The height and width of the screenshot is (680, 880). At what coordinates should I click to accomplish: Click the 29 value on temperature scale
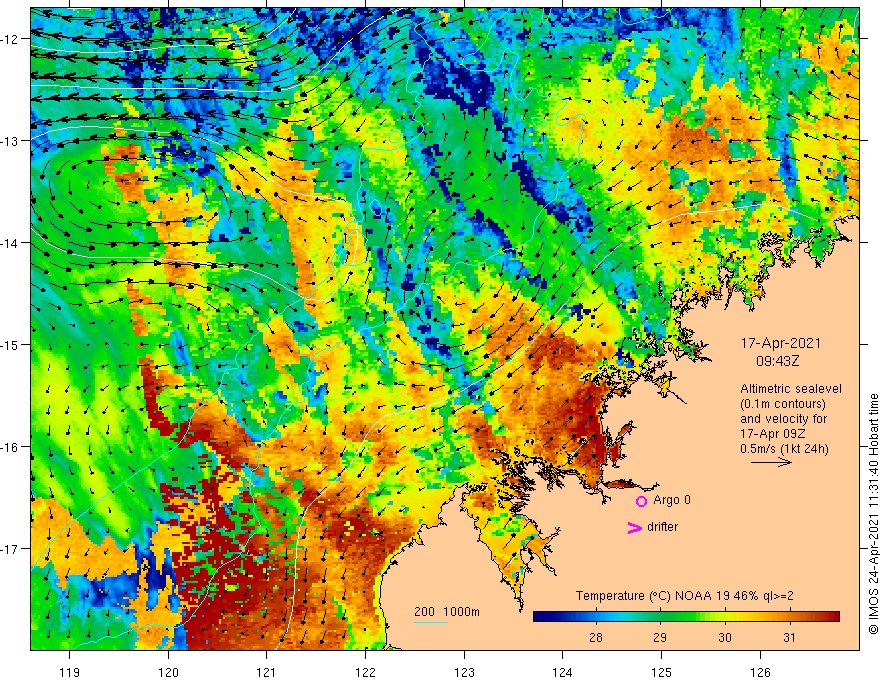(x=660, y=637)
